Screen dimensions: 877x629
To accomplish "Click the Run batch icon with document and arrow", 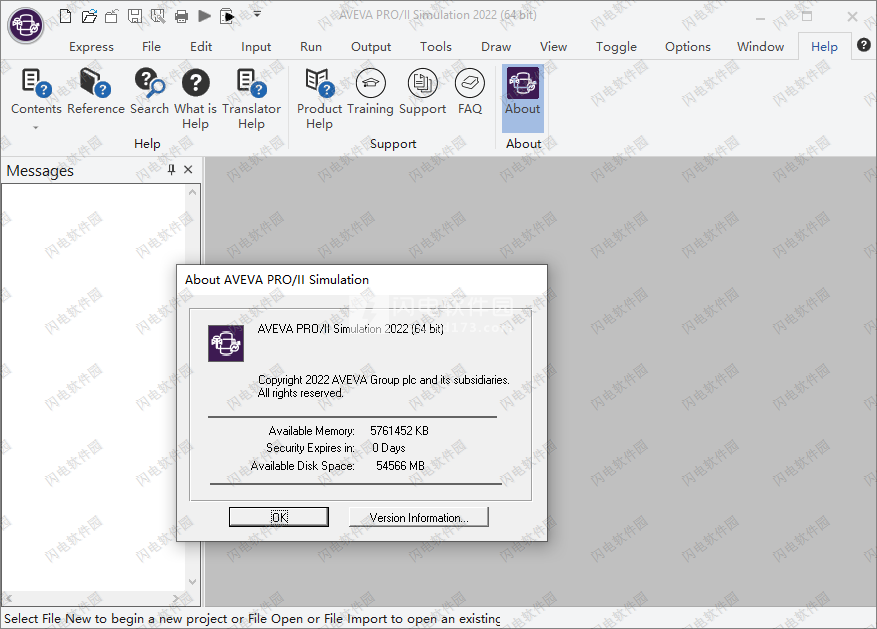I will click(x=227, y=16).
